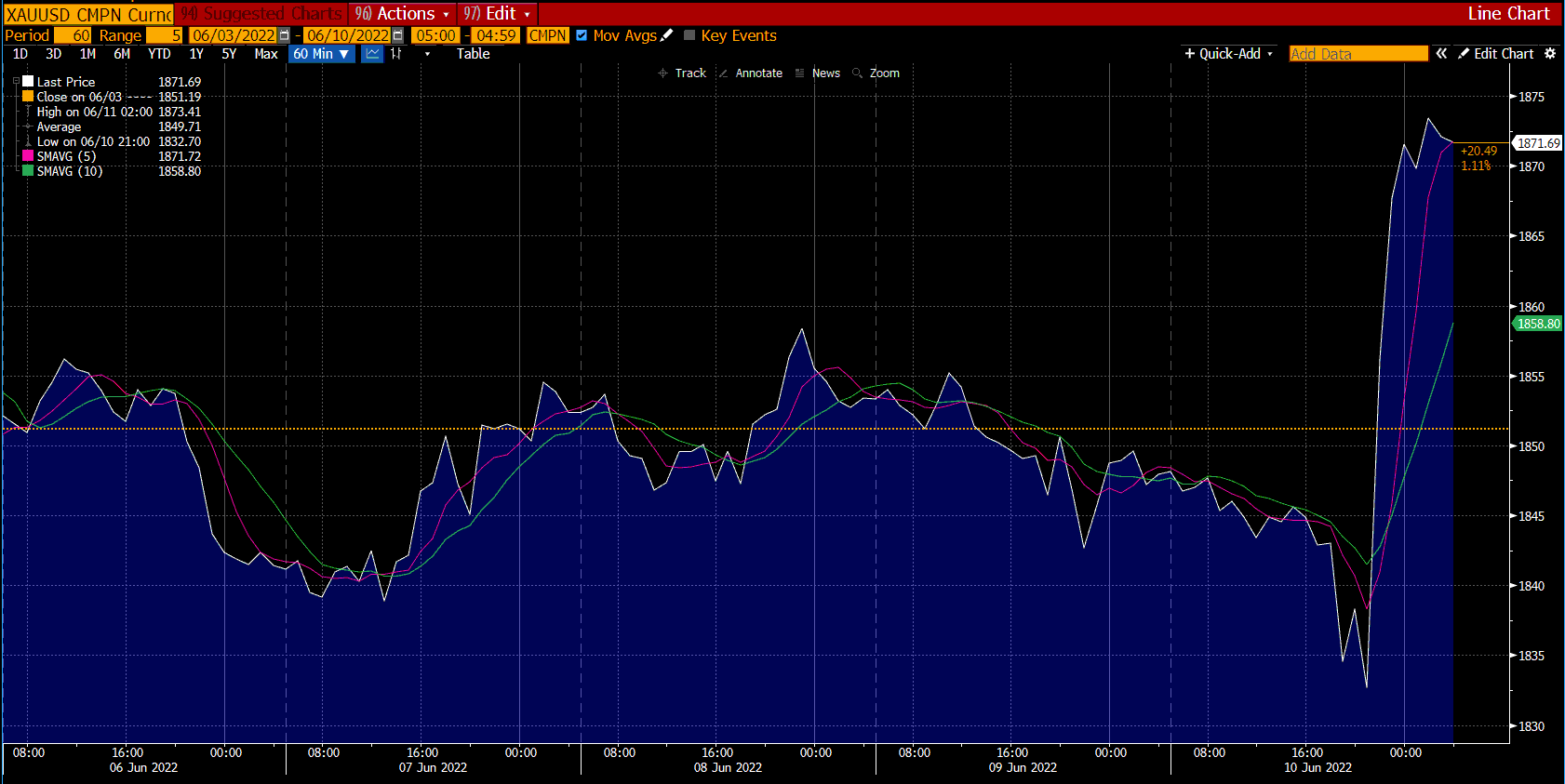Click the double-chevron collapse icon
The width and height of the screenshot is (1565, 784).
[1441, 54]
